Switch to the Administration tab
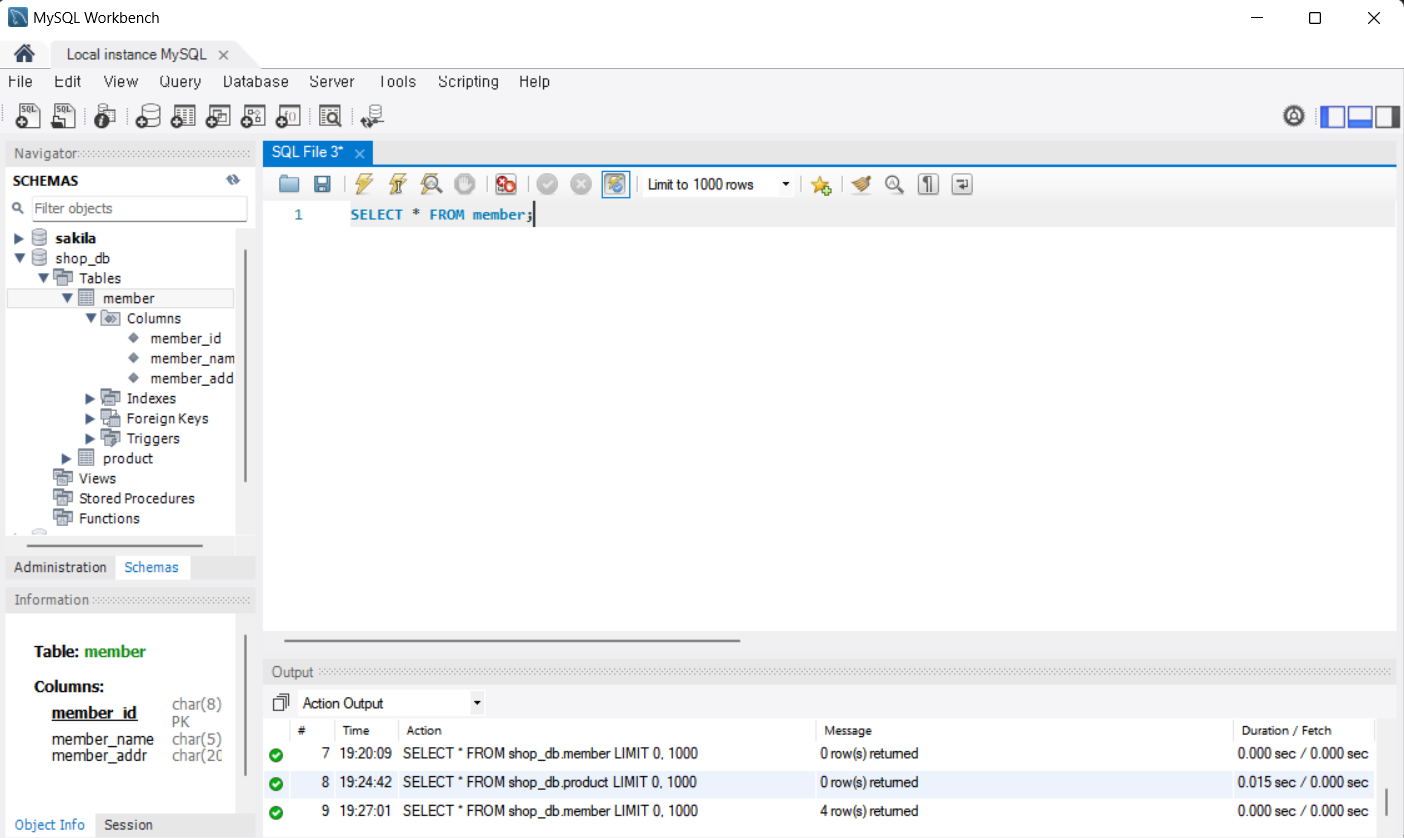This screenshot has width=1404, height=838. point(60,567)
